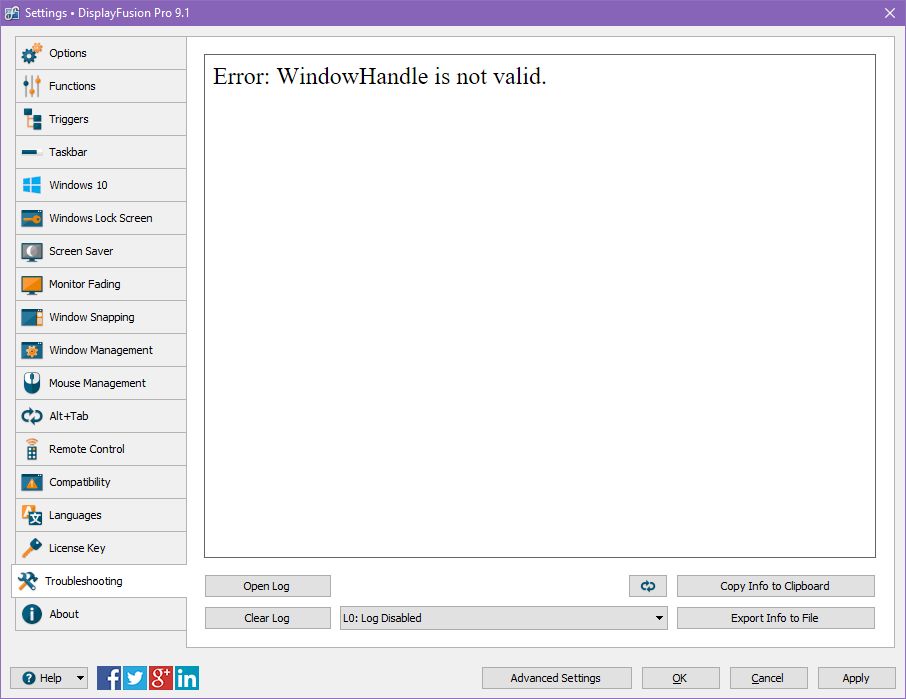Go to the About tab
Screen dimensions: 906x699
tap(100, 614)
